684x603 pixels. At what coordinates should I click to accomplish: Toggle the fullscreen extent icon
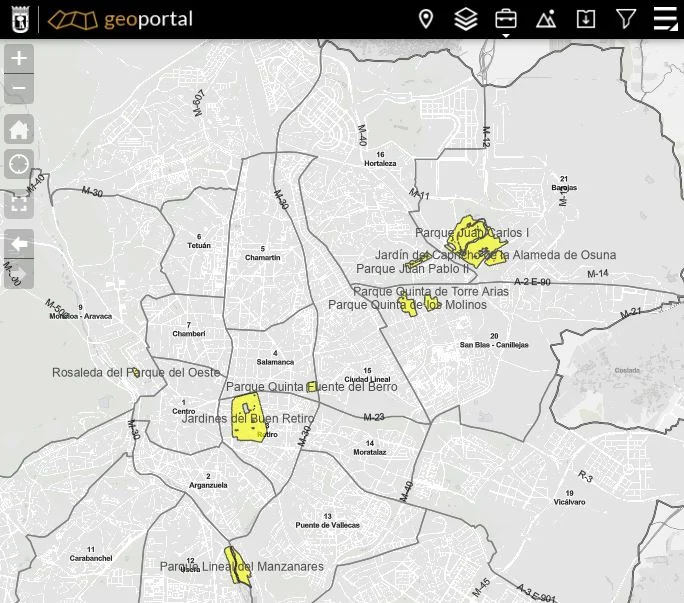[19, 204]
